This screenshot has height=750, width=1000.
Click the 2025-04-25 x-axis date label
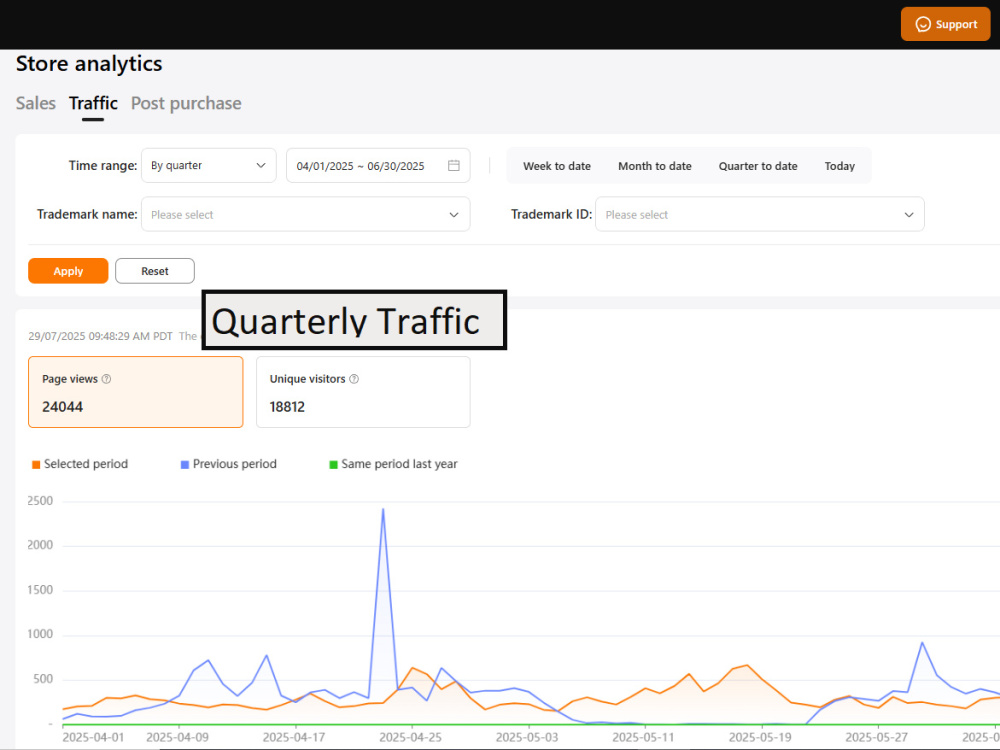[410, 738]
